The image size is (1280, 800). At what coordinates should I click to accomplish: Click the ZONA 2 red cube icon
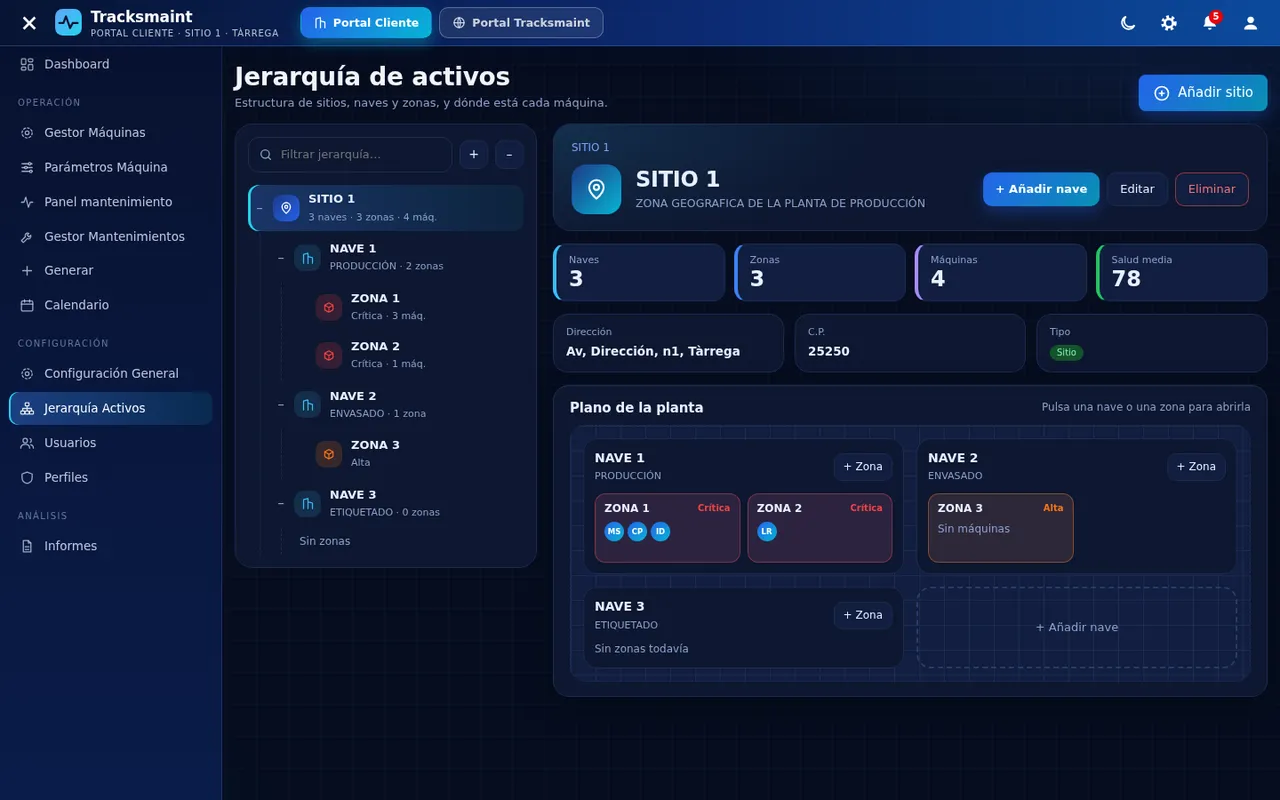[329, 355]
